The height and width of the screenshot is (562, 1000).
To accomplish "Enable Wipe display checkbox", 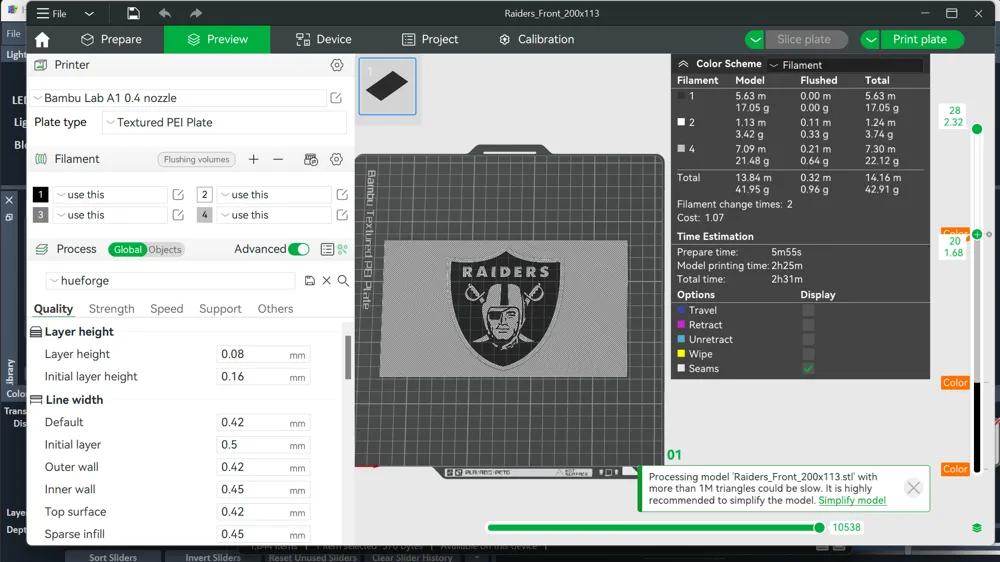I will click(808, 354).
